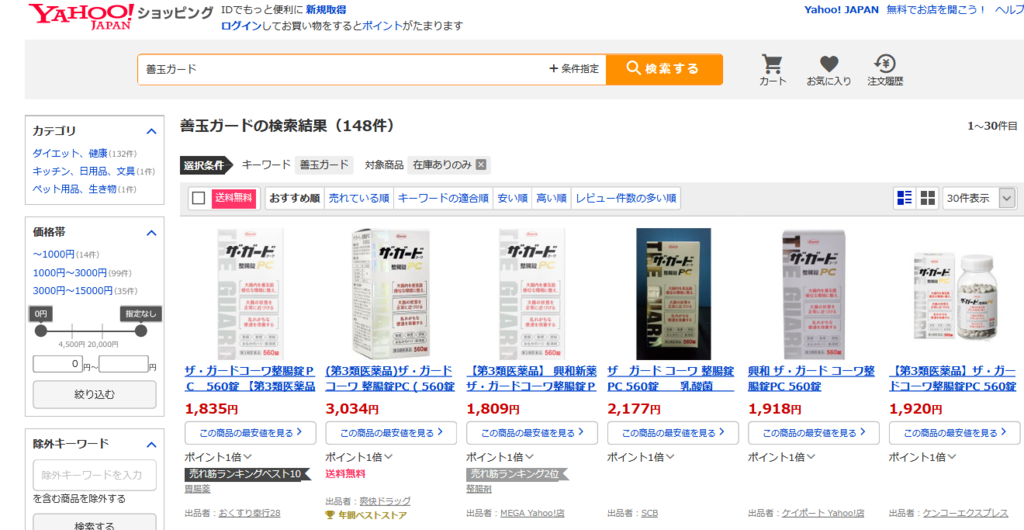
Task: Expand ポイント1倍 under the 1,918円 item
Action: pyautogui.click(x=782, y=457)
